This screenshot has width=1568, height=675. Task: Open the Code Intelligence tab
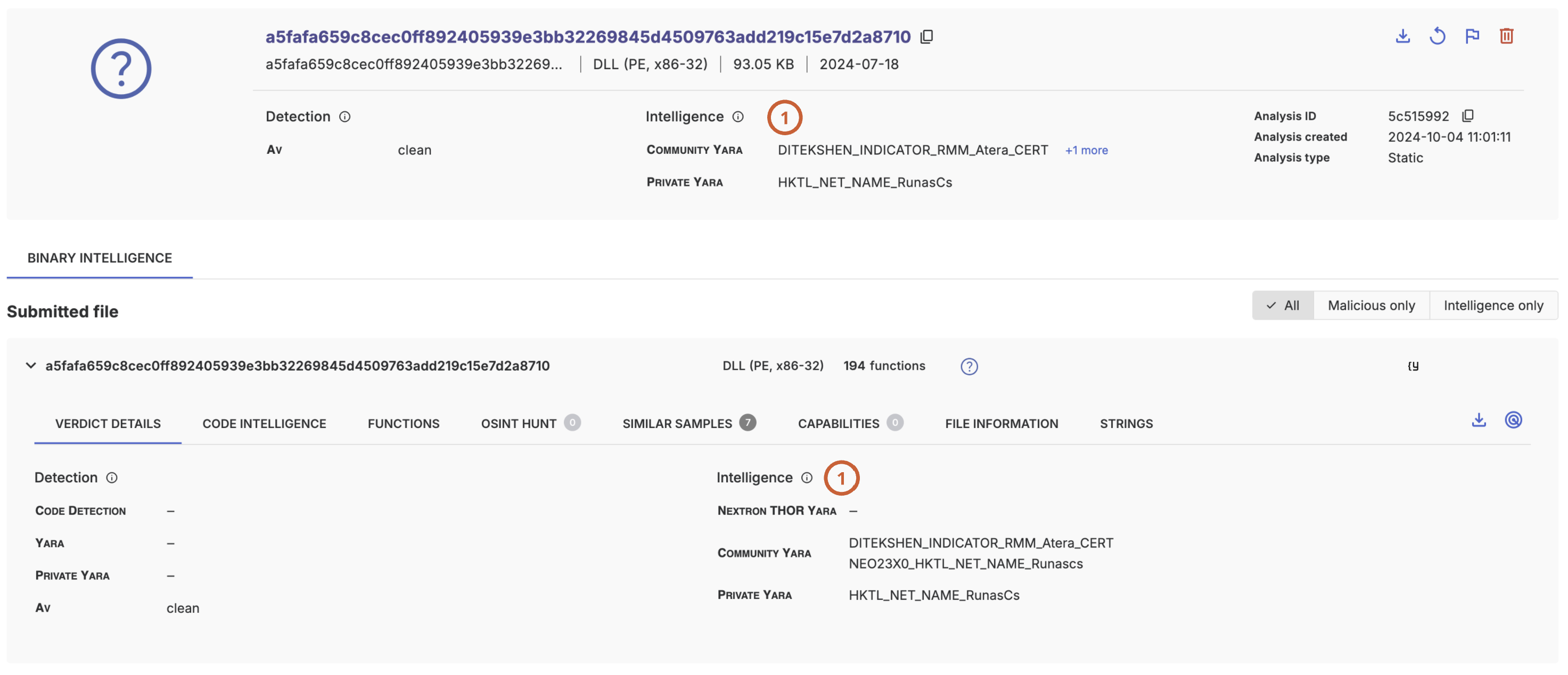click(264, 424)
